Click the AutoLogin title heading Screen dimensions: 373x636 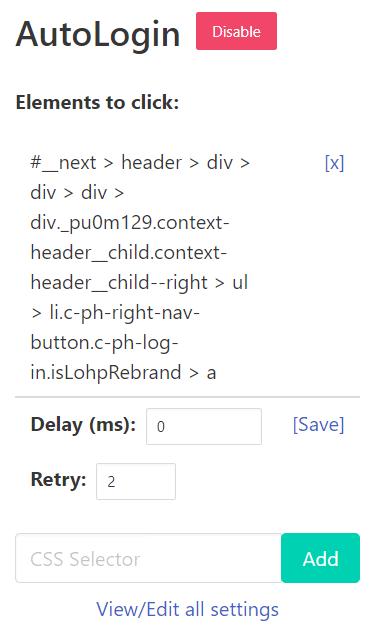[x=98, y=34]
